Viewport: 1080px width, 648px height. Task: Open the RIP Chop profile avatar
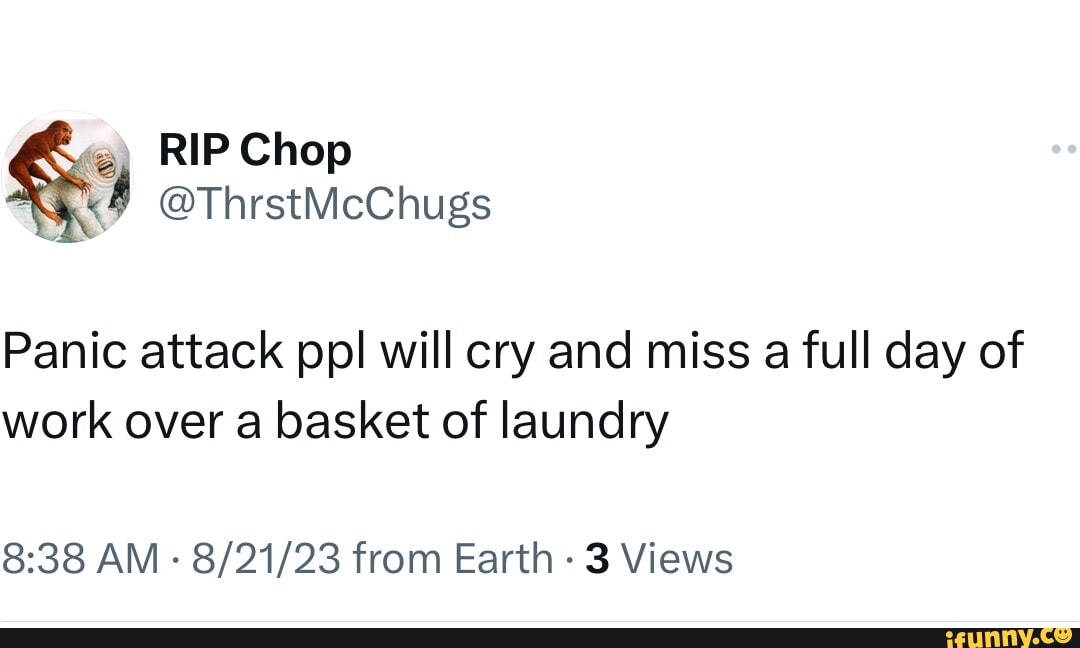[x=67, y=177]
